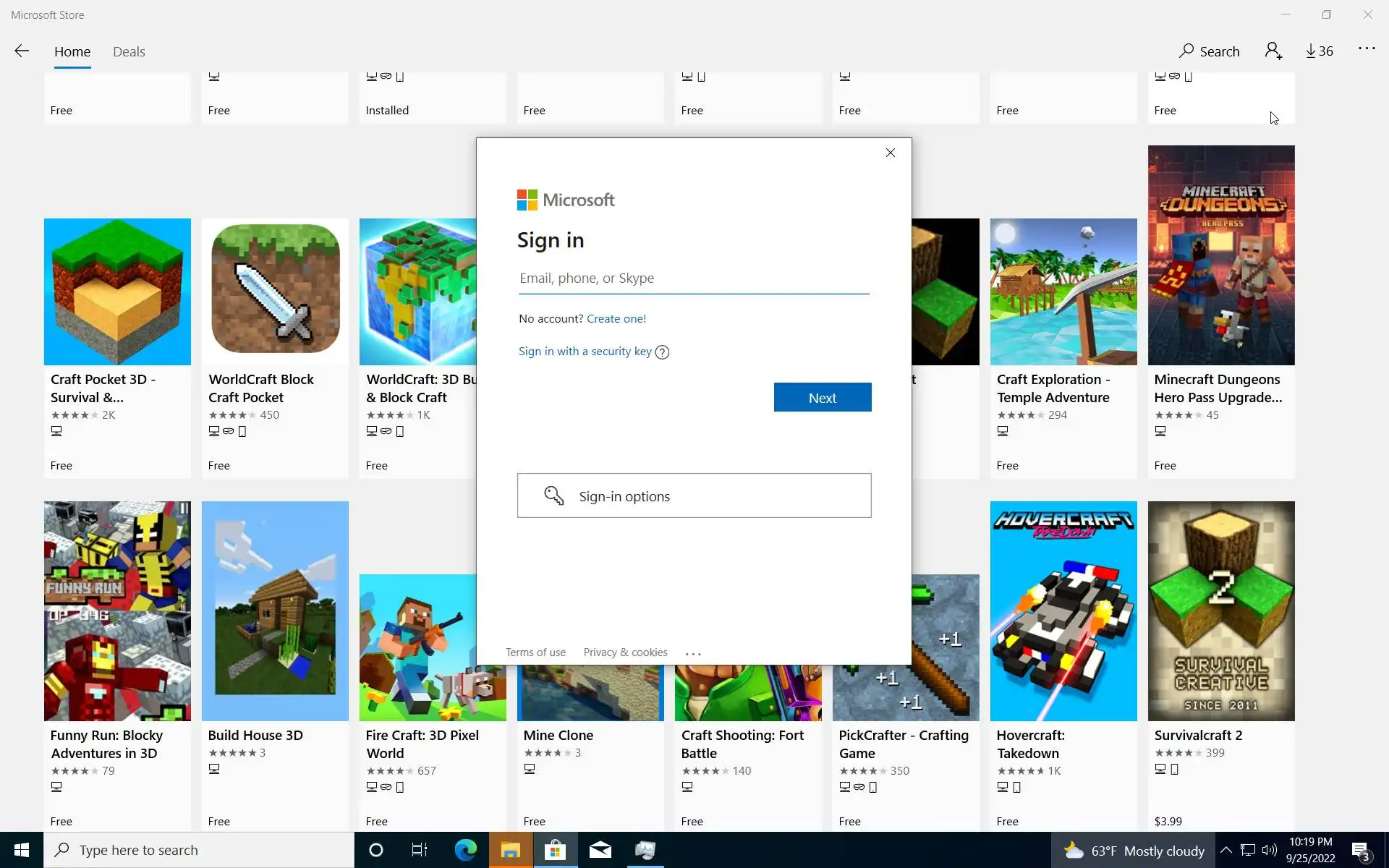Switch to the Deals tab

coord(129,52)
